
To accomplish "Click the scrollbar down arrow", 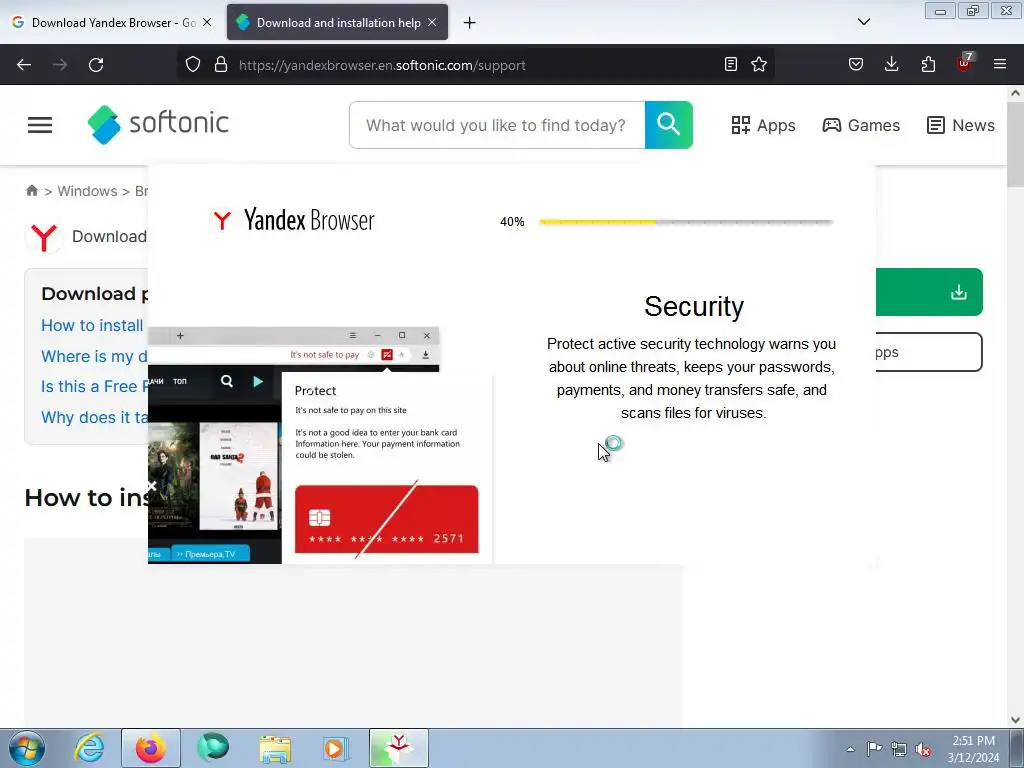I will [1015, 720].
